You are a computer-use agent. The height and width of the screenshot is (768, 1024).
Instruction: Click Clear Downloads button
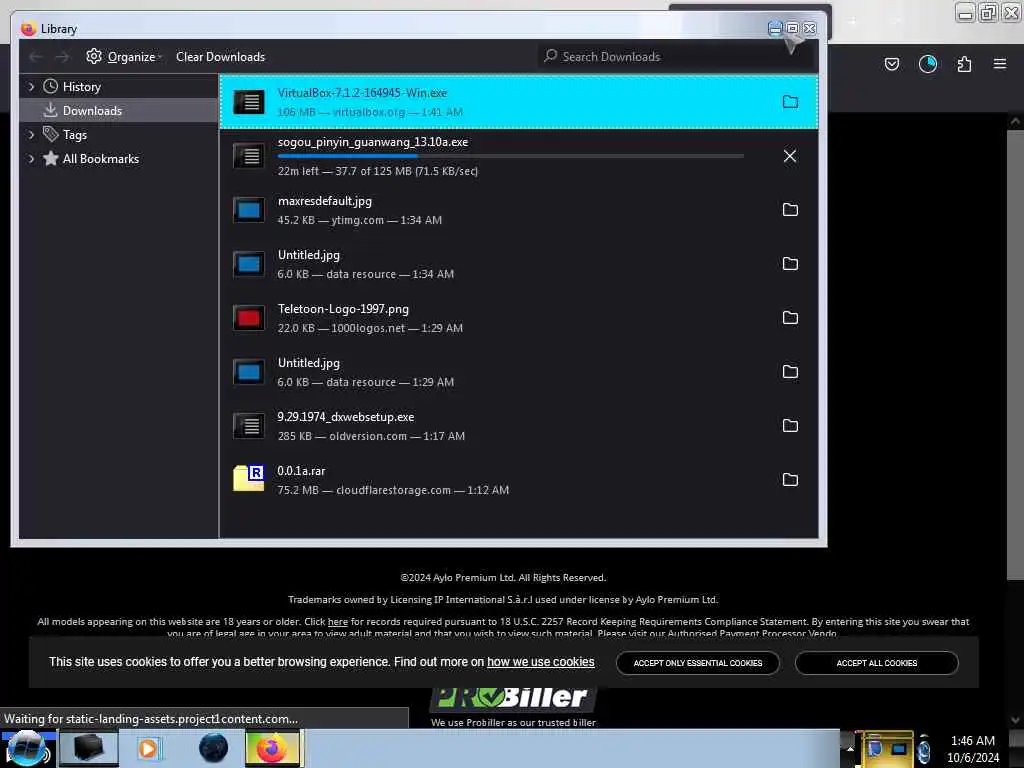click(x=220, y=57)
